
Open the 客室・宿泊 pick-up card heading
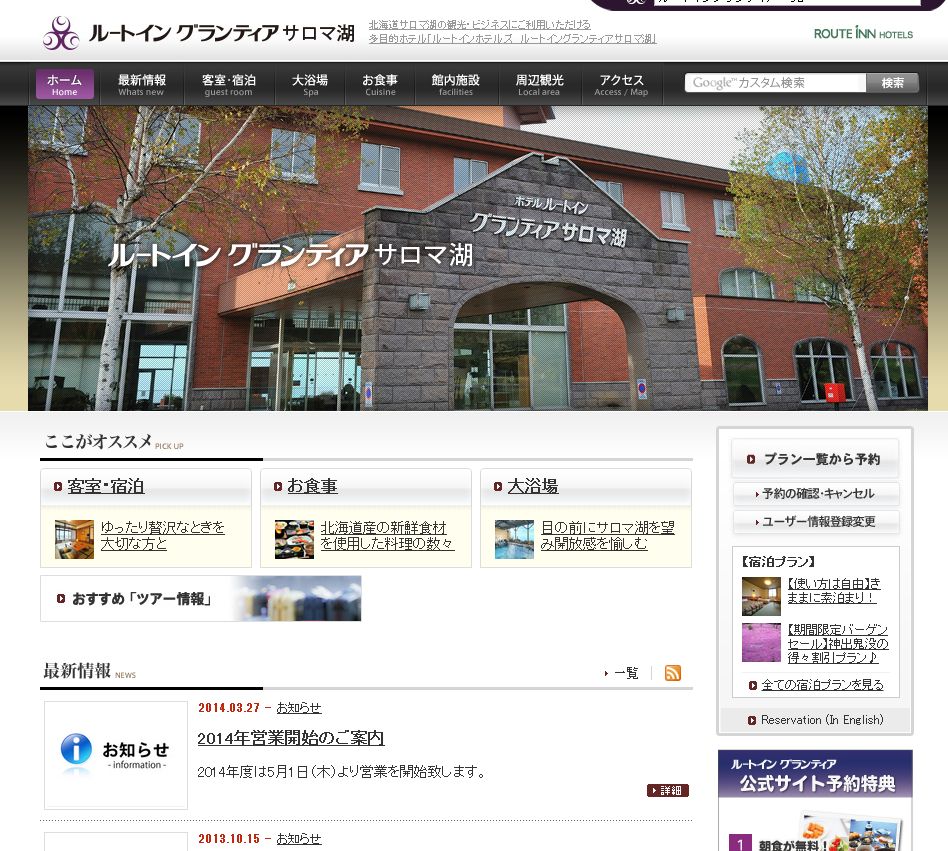coord(106,486)
